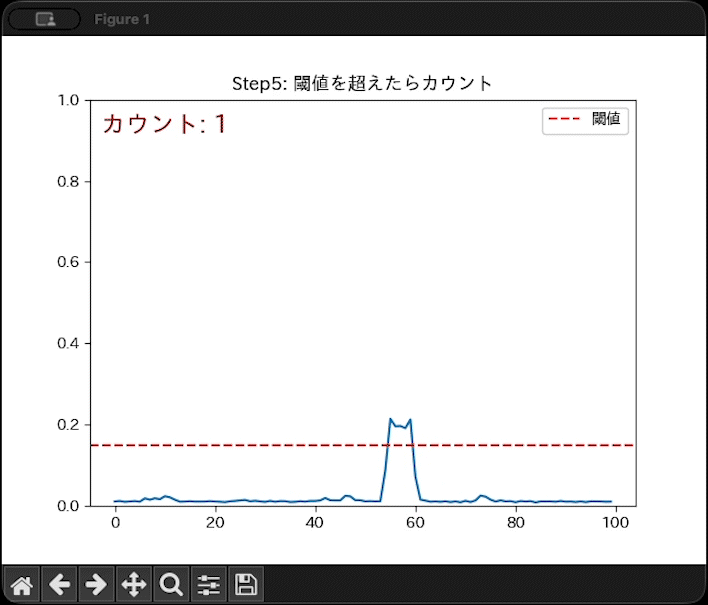Click the y-axis label 0.0
Screen dimensions: 708x605
(x=68, y=506)
